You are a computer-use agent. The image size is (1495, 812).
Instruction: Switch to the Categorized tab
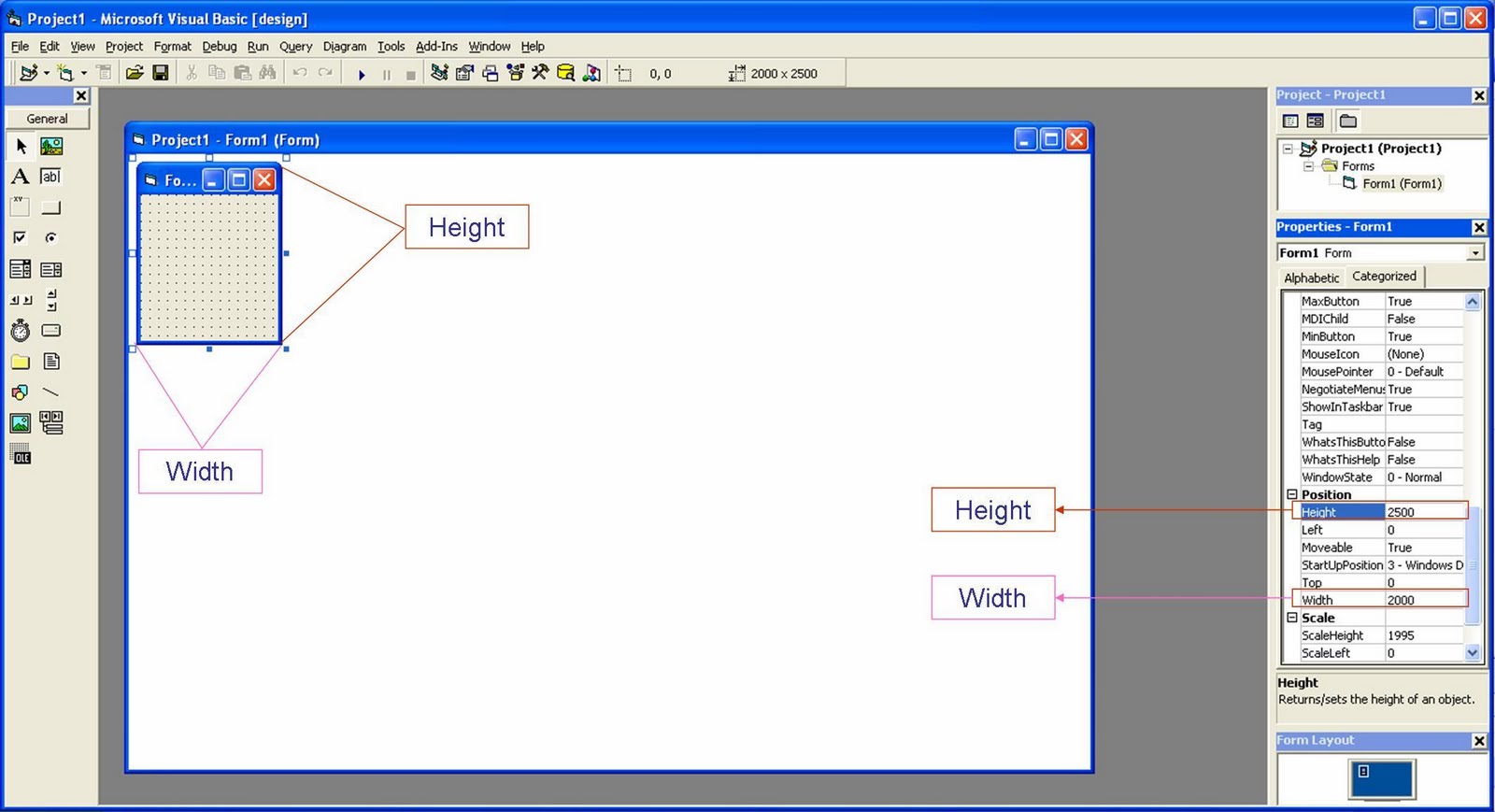pos(1384,277)
